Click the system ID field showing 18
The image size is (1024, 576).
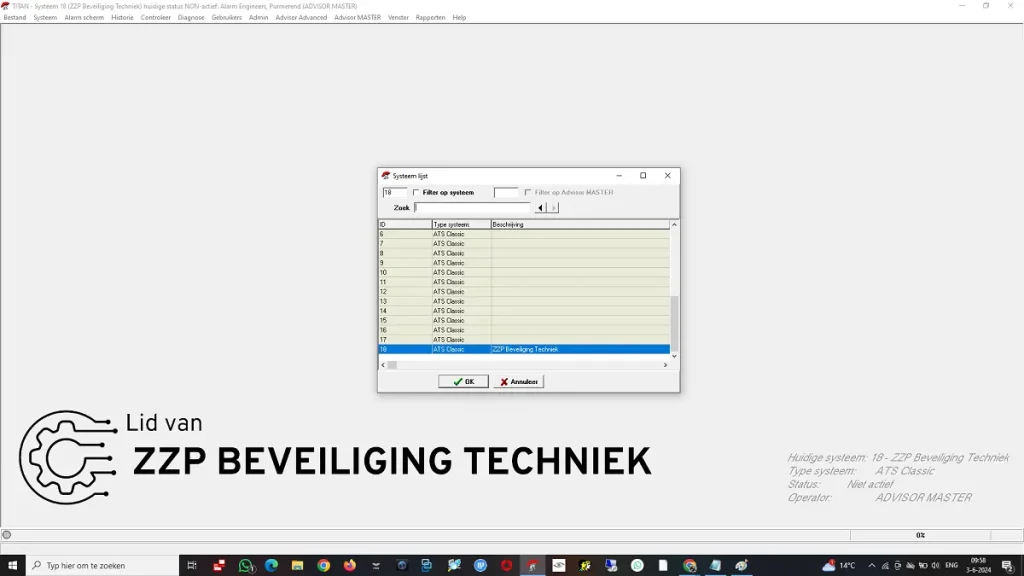coord(394,192)
